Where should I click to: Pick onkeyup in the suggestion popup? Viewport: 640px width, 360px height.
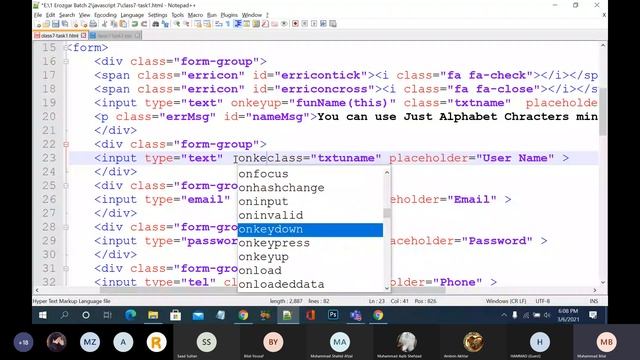point(310,257)
